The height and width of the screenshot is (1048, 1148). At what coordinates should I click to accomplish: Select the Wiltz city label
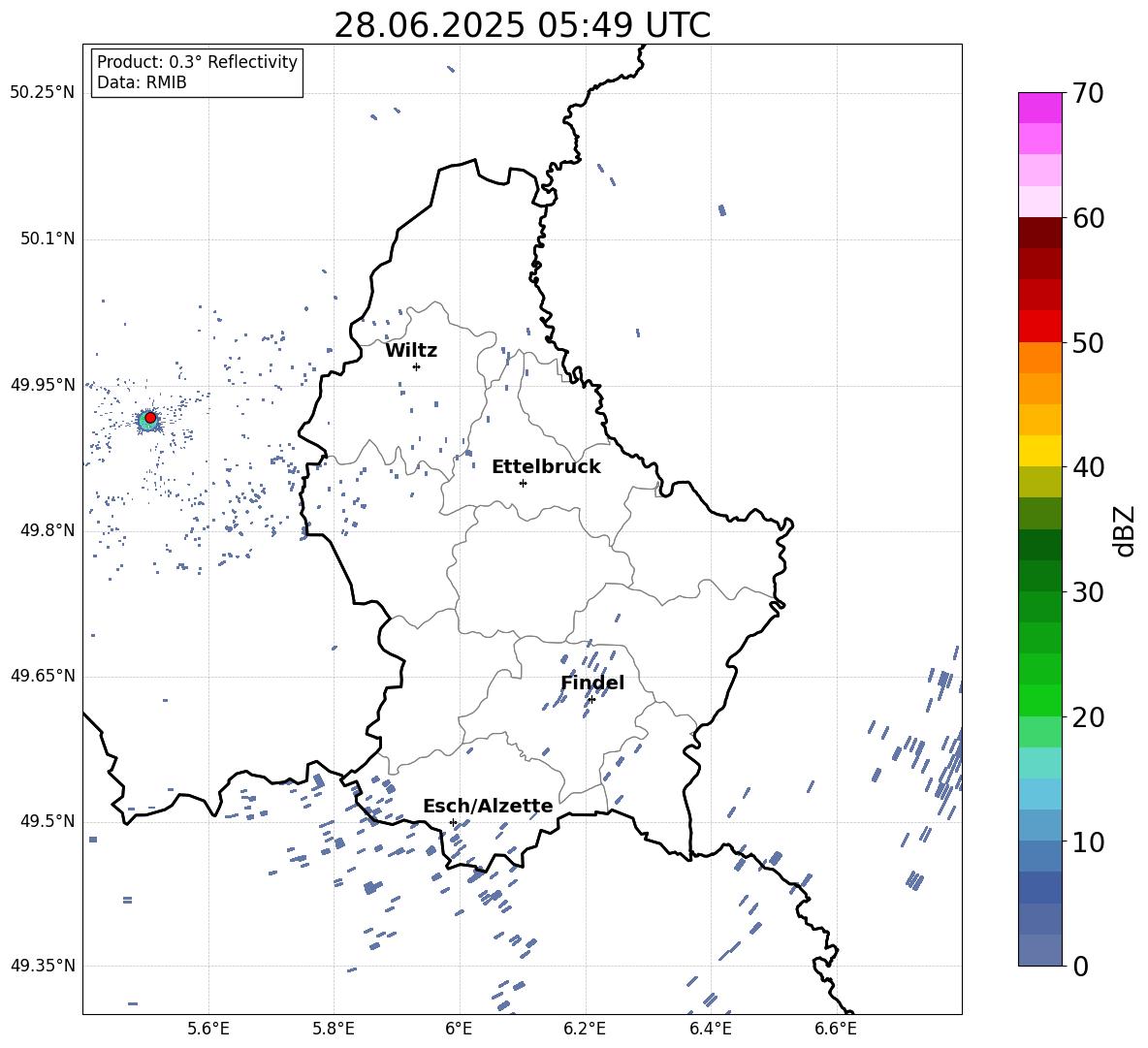411,351
